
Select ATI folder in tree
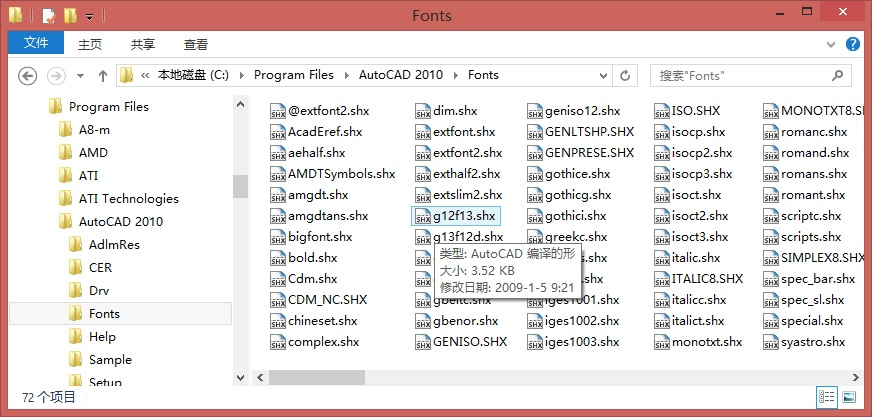pyautogui.click(x=88, y=176)
